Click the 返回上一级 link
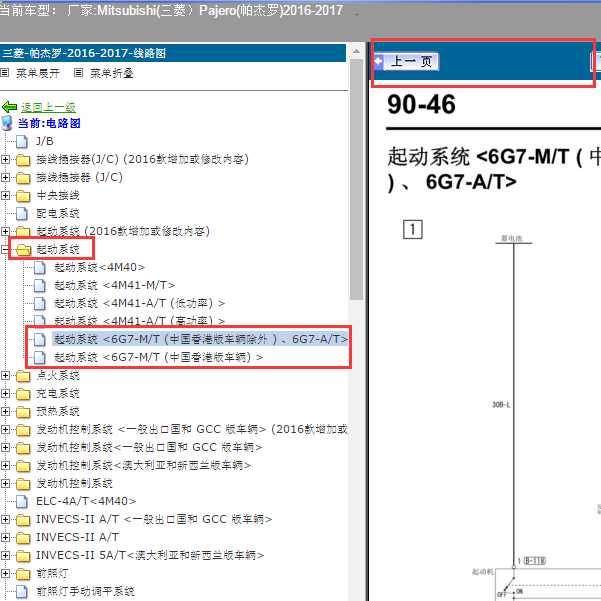Screen dimensions: 601x601 [x=48, y=107]
